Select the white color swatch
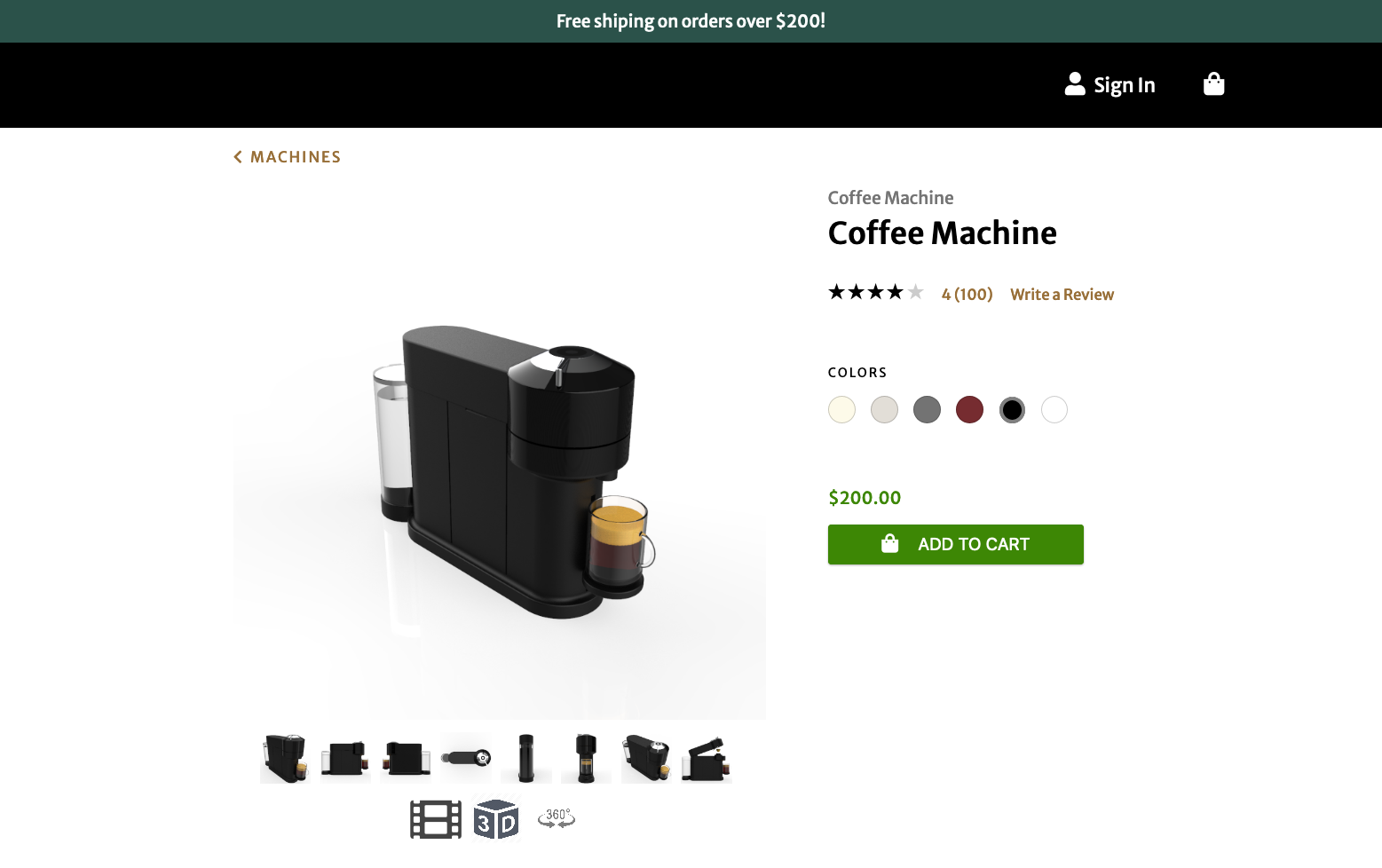Image resolution: width=1382 pixels, height=868 pixels. click(x=1054, y=410)
